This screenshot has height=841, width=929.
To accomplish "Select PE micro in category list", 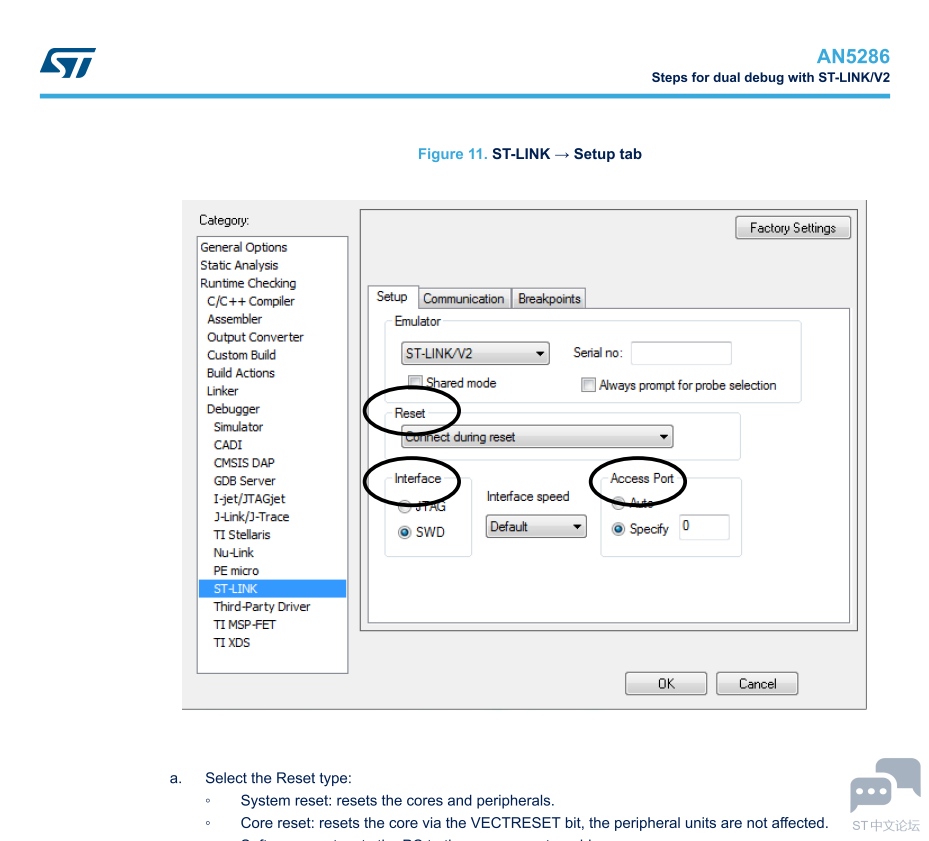I will point(236,571).
